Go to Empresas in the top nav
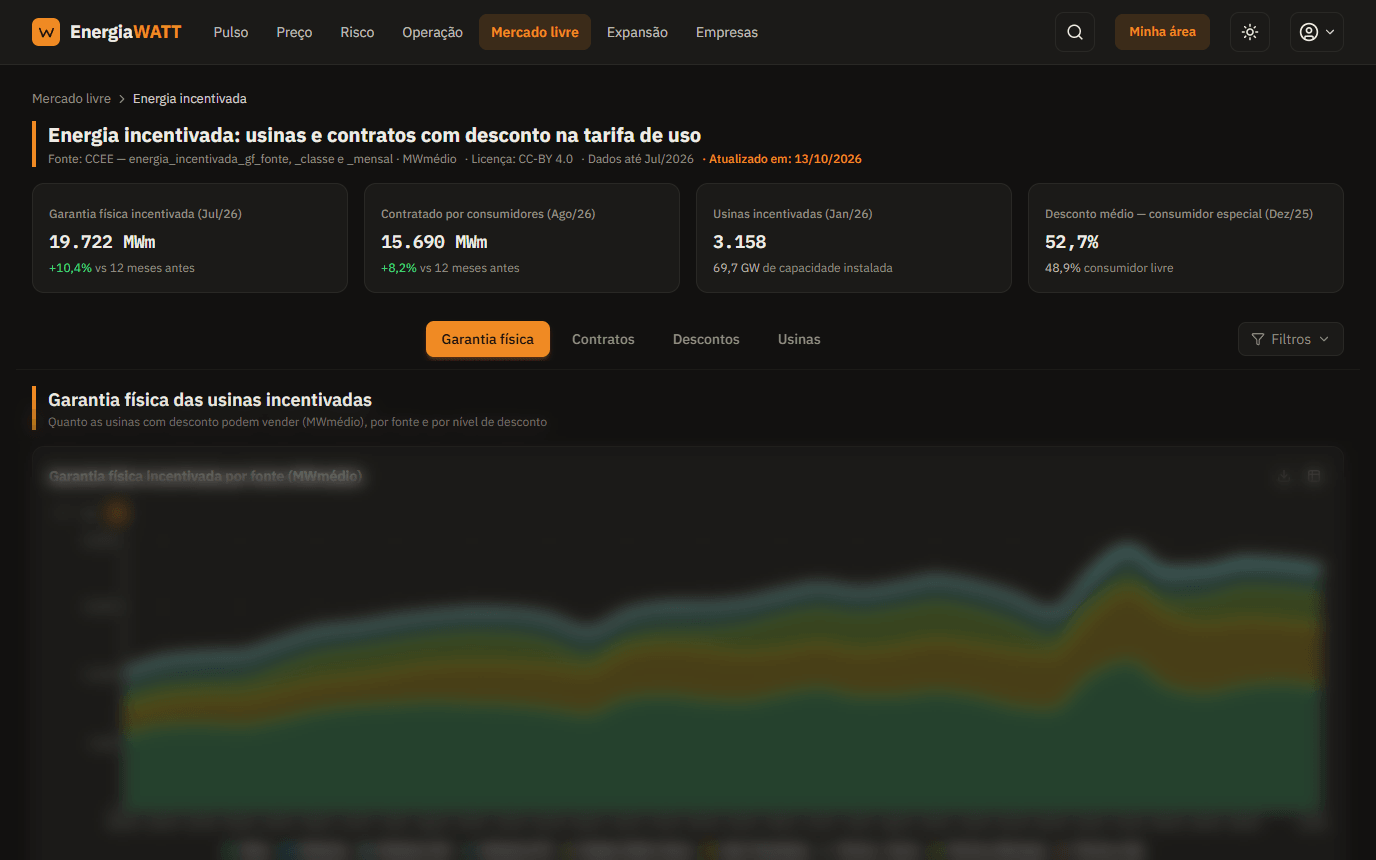Viewport: 1376px width, 860px height. point(727,32)
